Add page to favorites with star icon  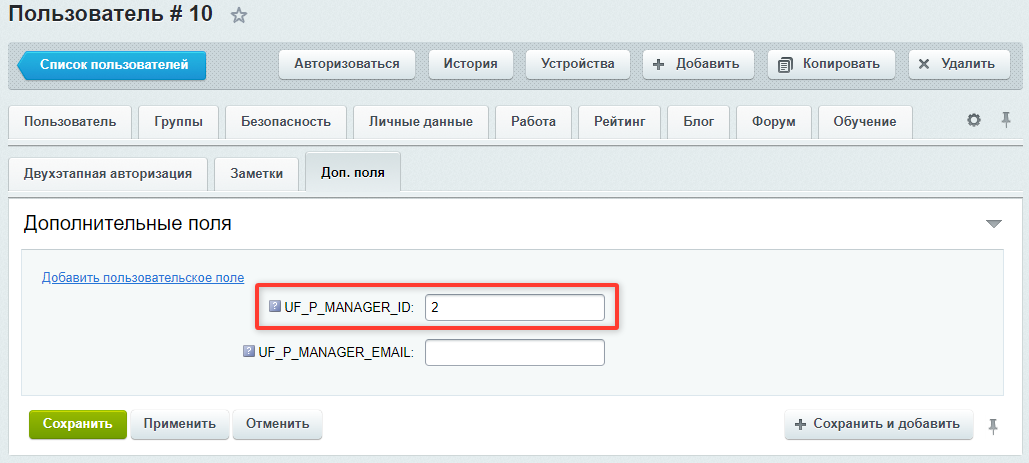click(x=239, y=16)
